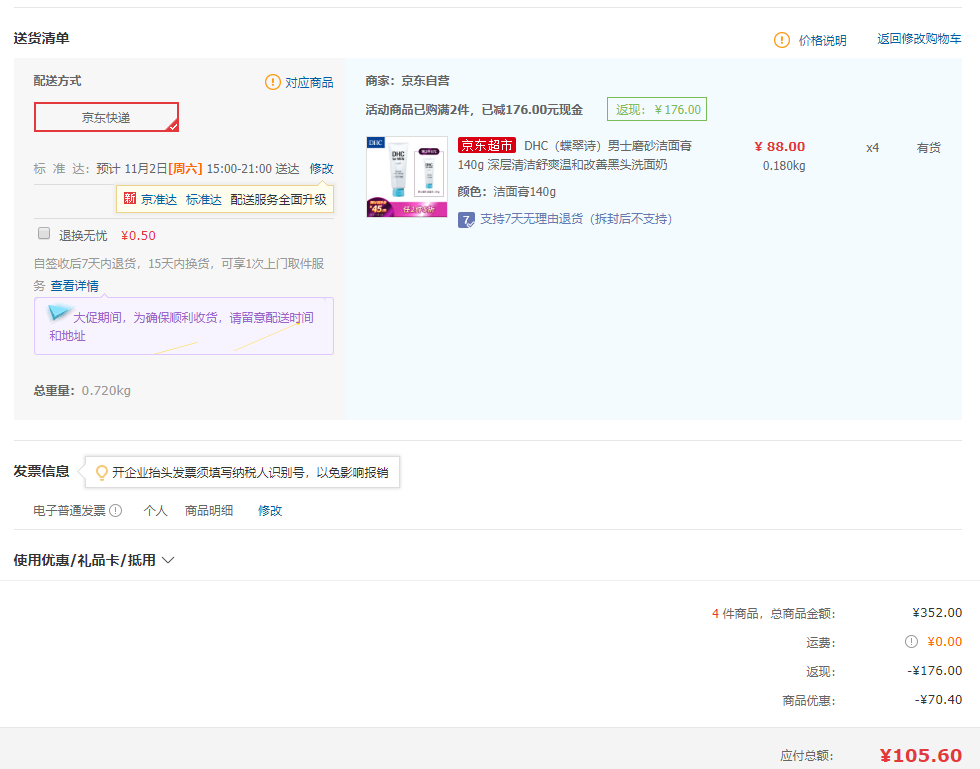Click the 有货 stock status text

tap(929, 148)
